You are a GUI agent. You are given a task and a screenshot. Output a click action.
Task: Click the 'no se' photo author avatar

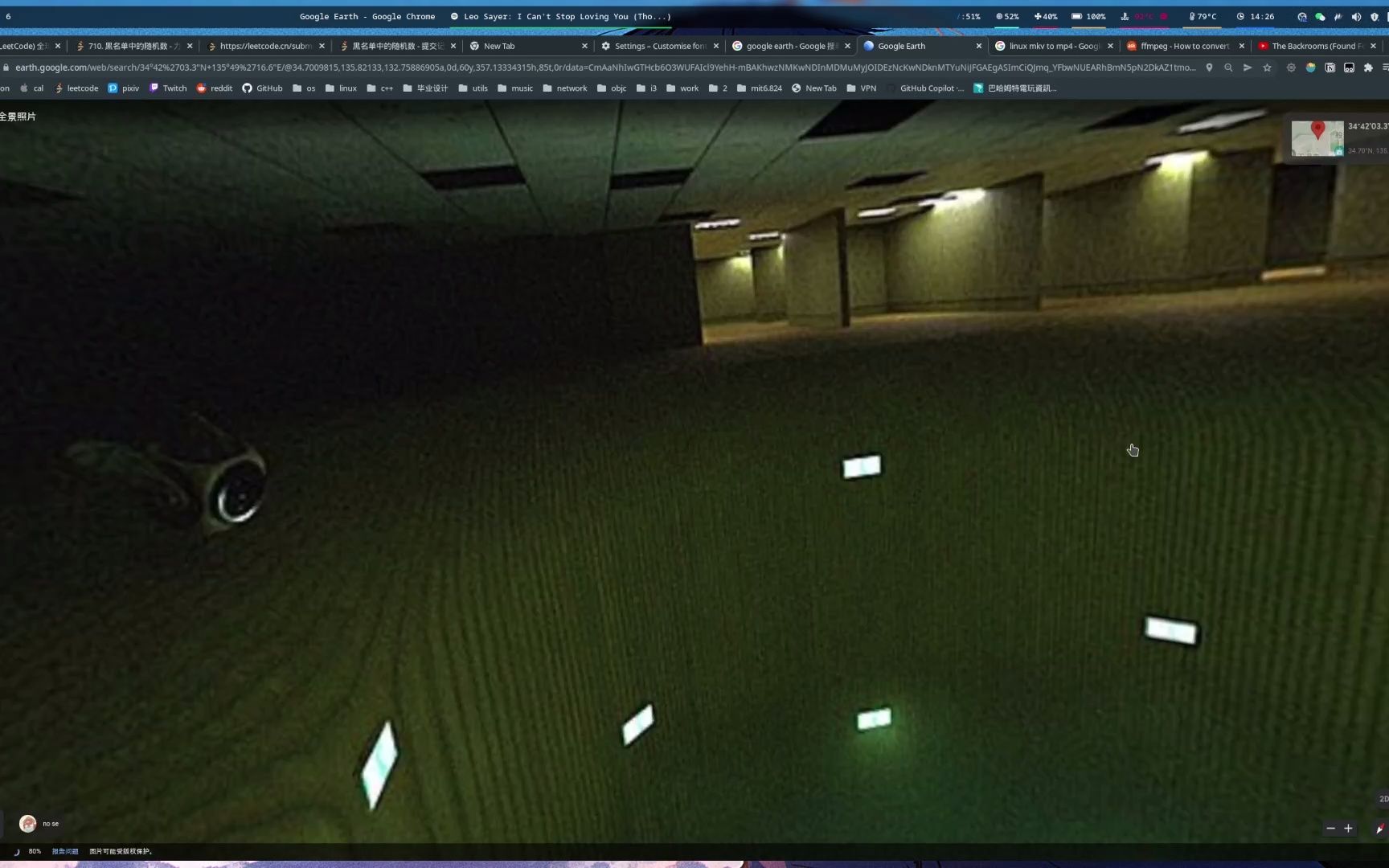tap(28, 824)
